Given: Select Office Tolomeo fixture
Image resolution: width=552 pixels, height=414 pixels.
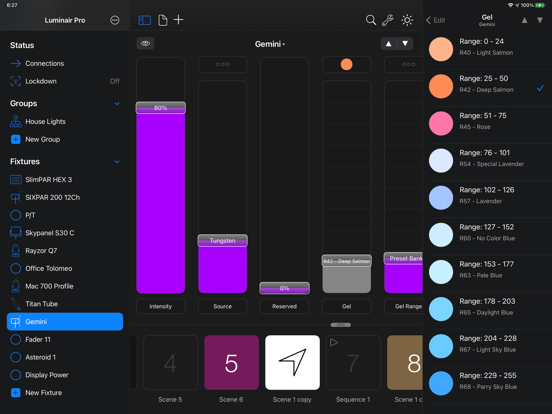Looking at the screenshot, I should [65, 268].
